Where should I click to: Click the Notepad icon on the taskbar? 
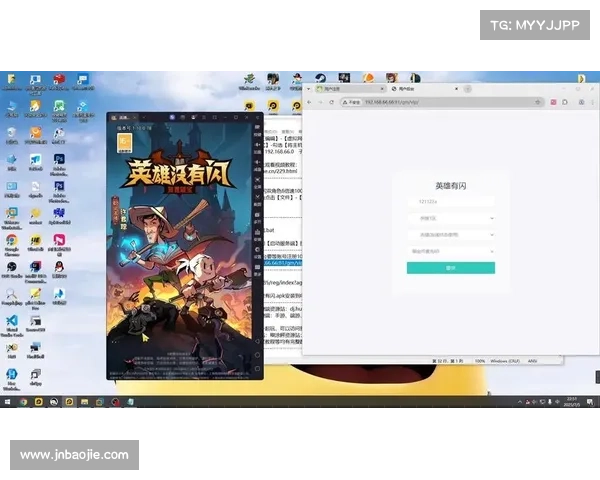pyautogui.click(x=130, y=402)
